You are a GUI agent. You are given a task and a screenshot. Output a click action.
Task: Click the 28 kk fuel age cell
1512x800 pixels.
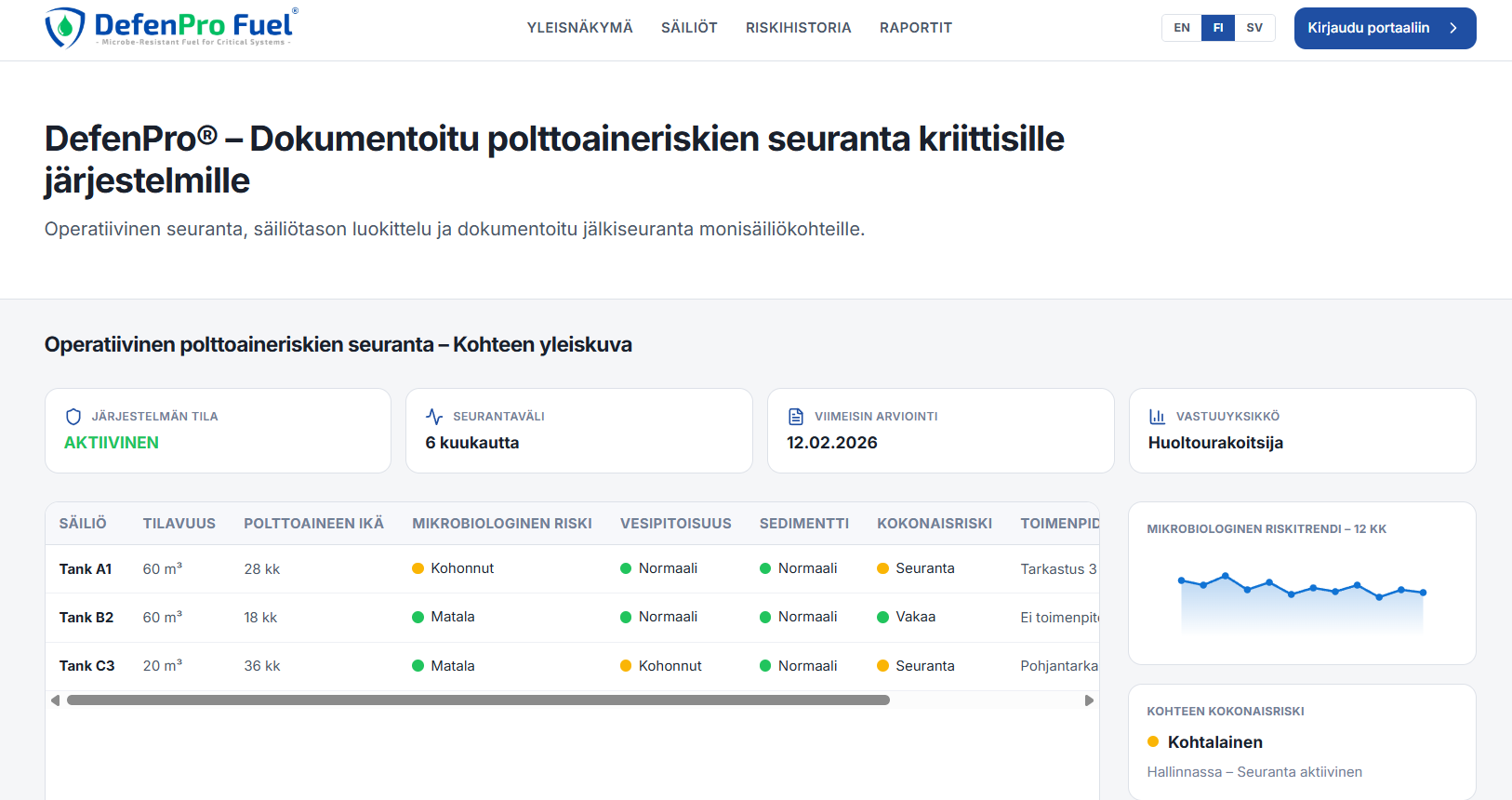click(x=262, y=569)
